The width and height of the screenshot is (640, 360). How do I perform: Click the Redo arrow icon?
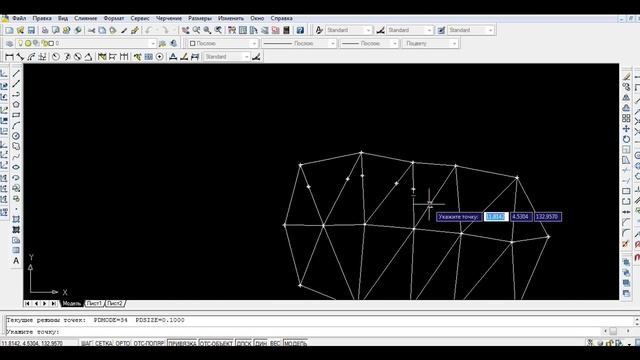(x=164, y=31)
